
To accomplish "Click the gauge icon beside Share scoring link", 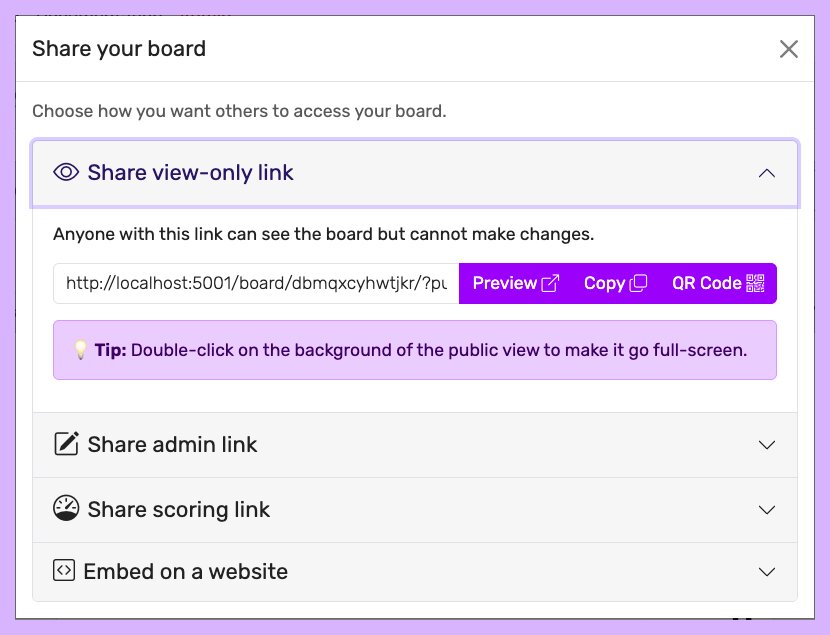I will coord(66,508).
